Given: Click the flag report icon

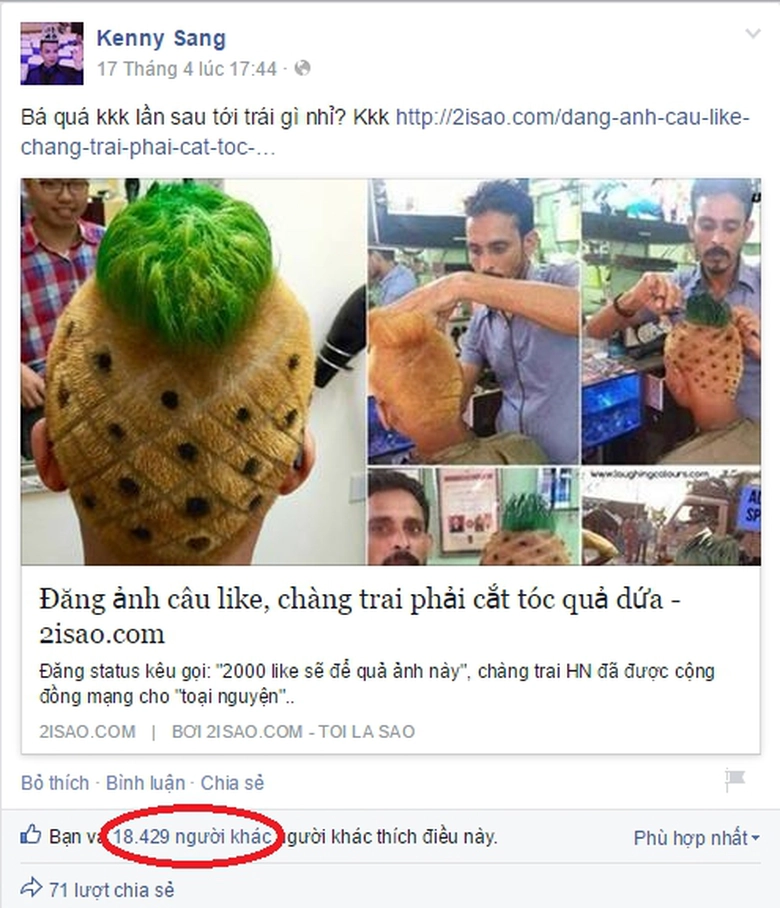Looking at the screenshot, I should coord(735,780).
